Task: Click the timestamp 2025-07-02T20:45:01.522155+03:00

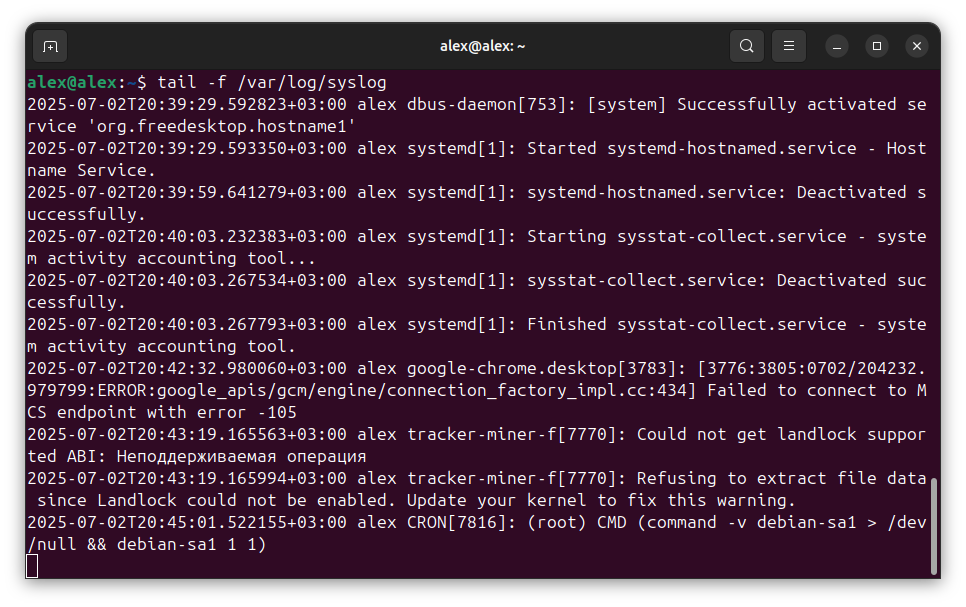Action: pos(187,522)
